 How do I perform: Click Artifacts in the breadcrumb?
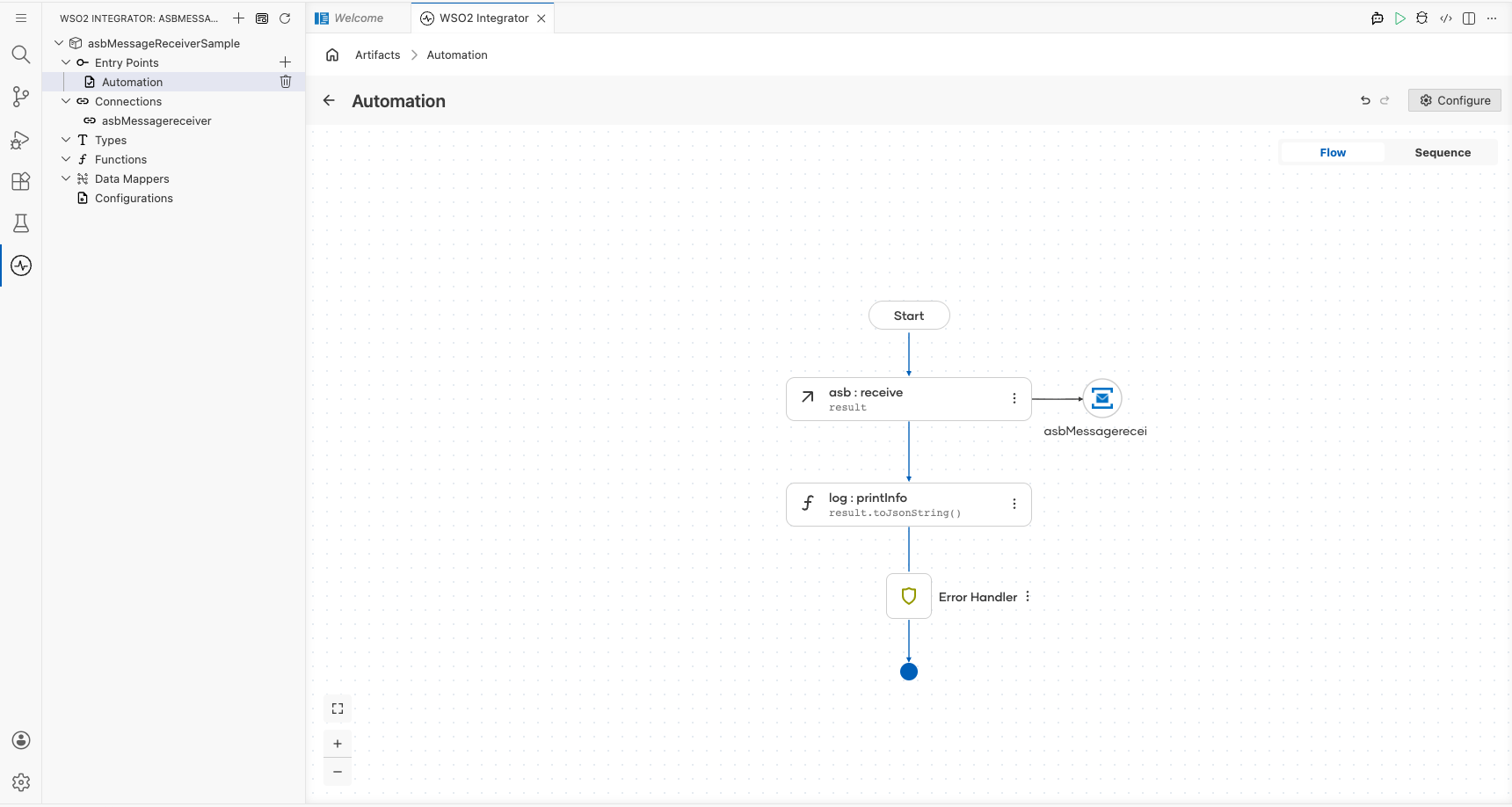pyautogui.click(x=378, y=55)
